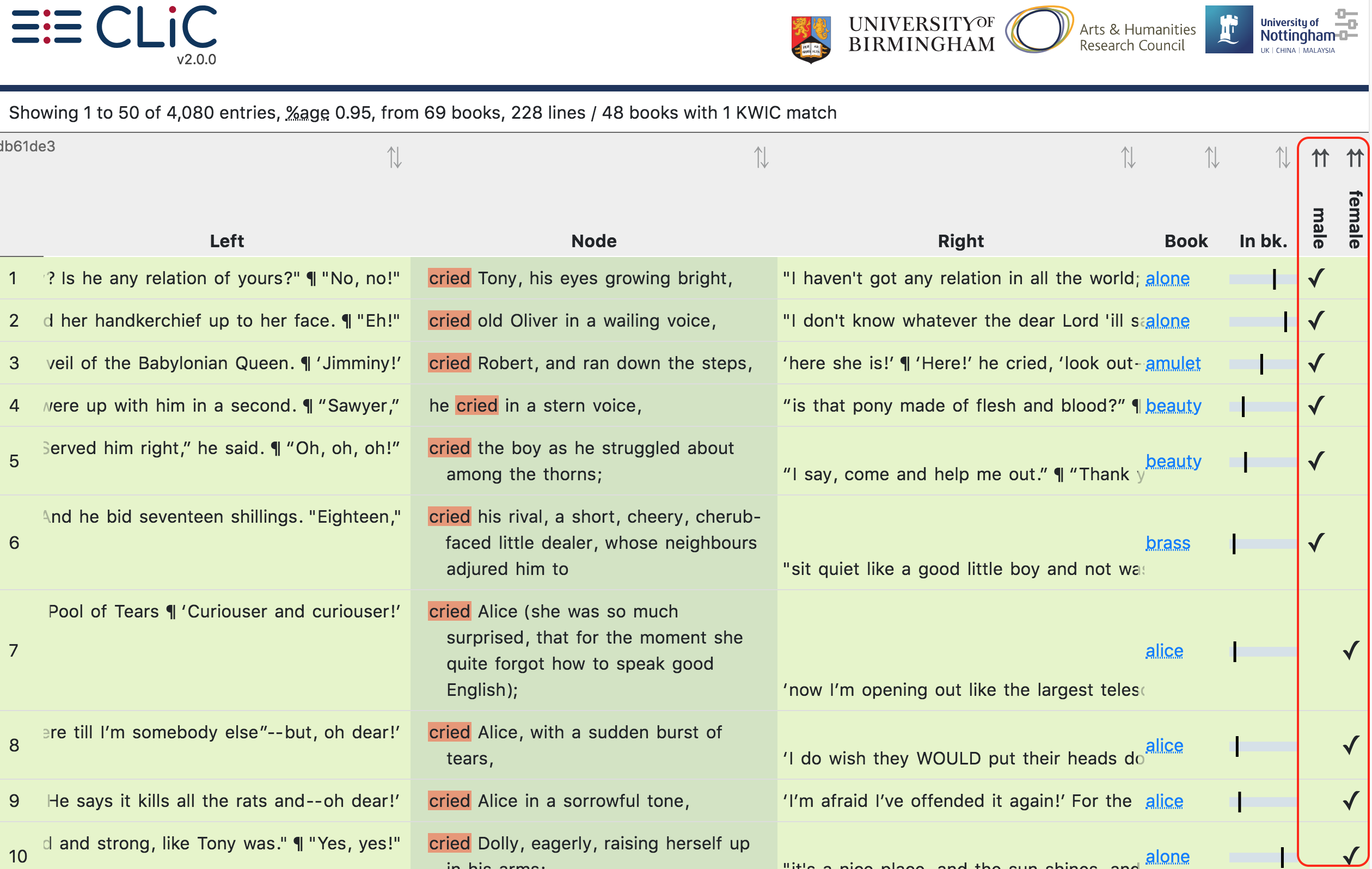Click left context 'Curiouser and curiouser!'
The width and height of the screenshot is (1372, 869).
tap(291, 611)
